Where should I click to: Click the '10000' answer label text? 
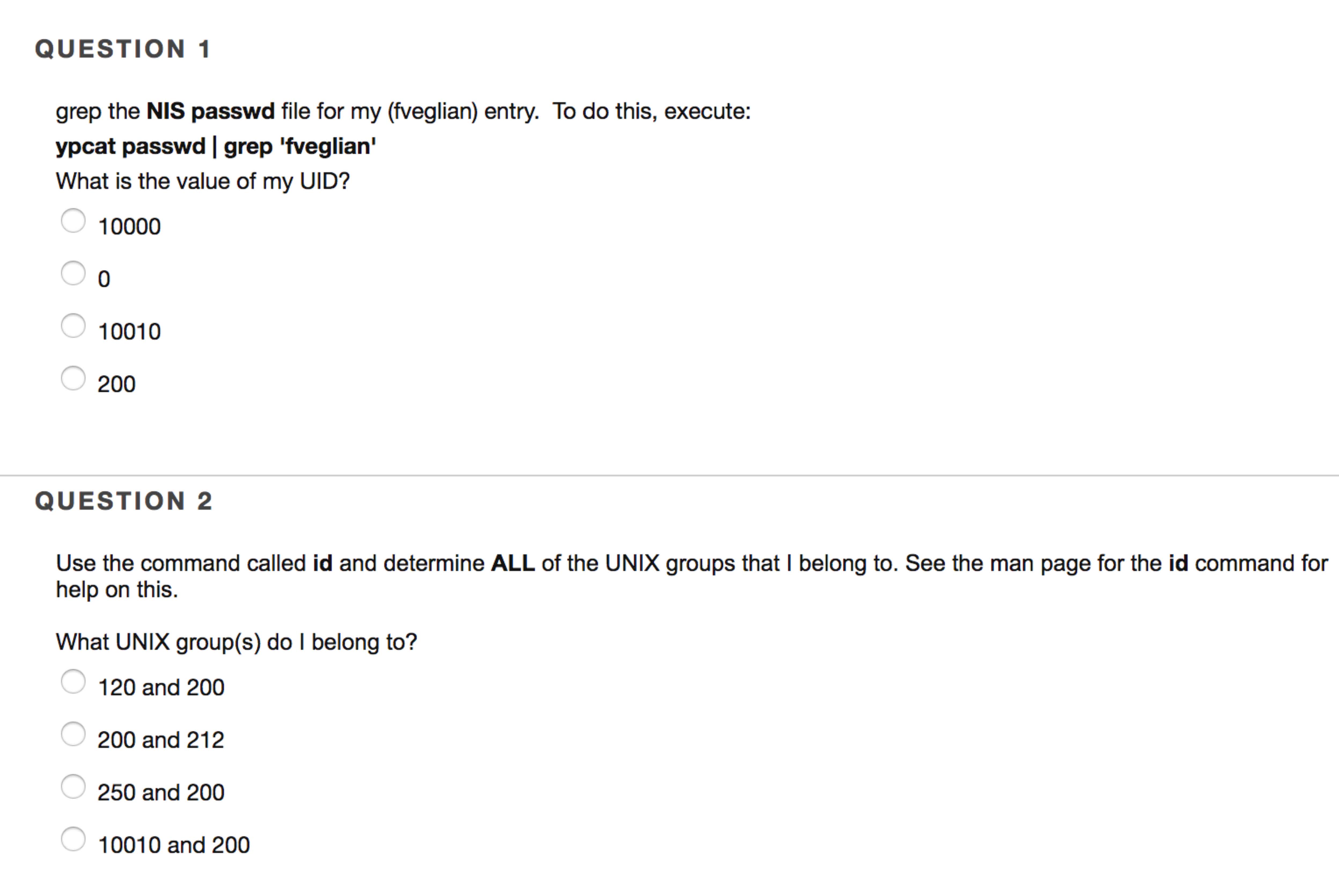[129, 227]
